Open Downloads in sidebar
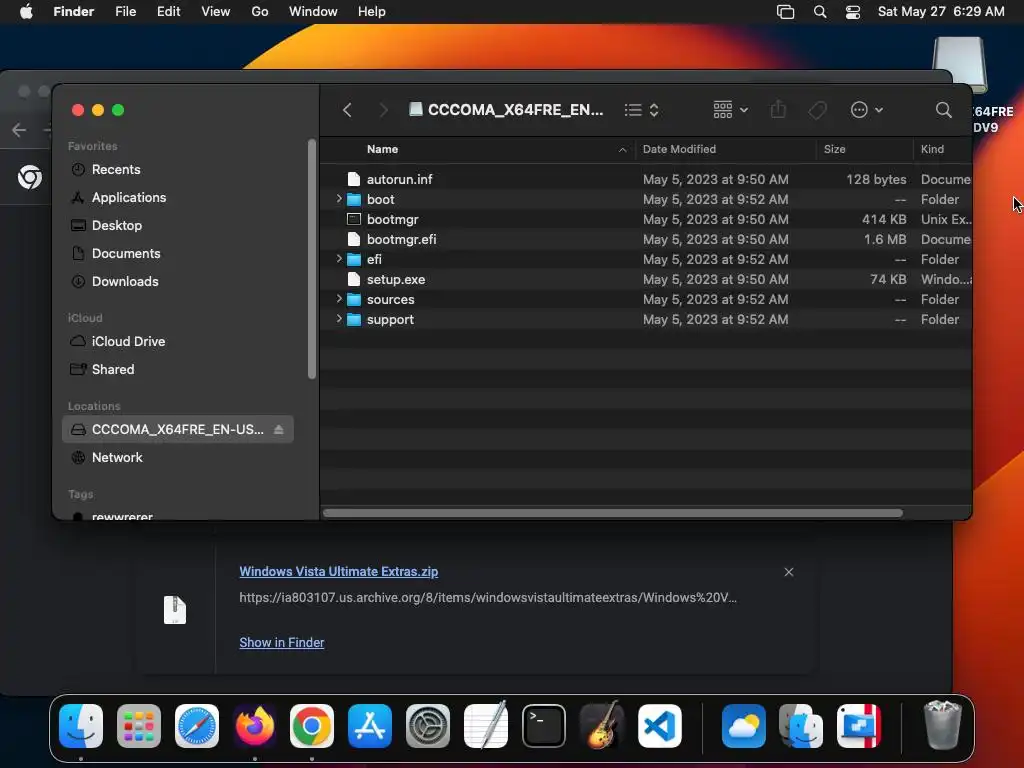The height and width of the screenshot is (768, 1024). [125, 281]
